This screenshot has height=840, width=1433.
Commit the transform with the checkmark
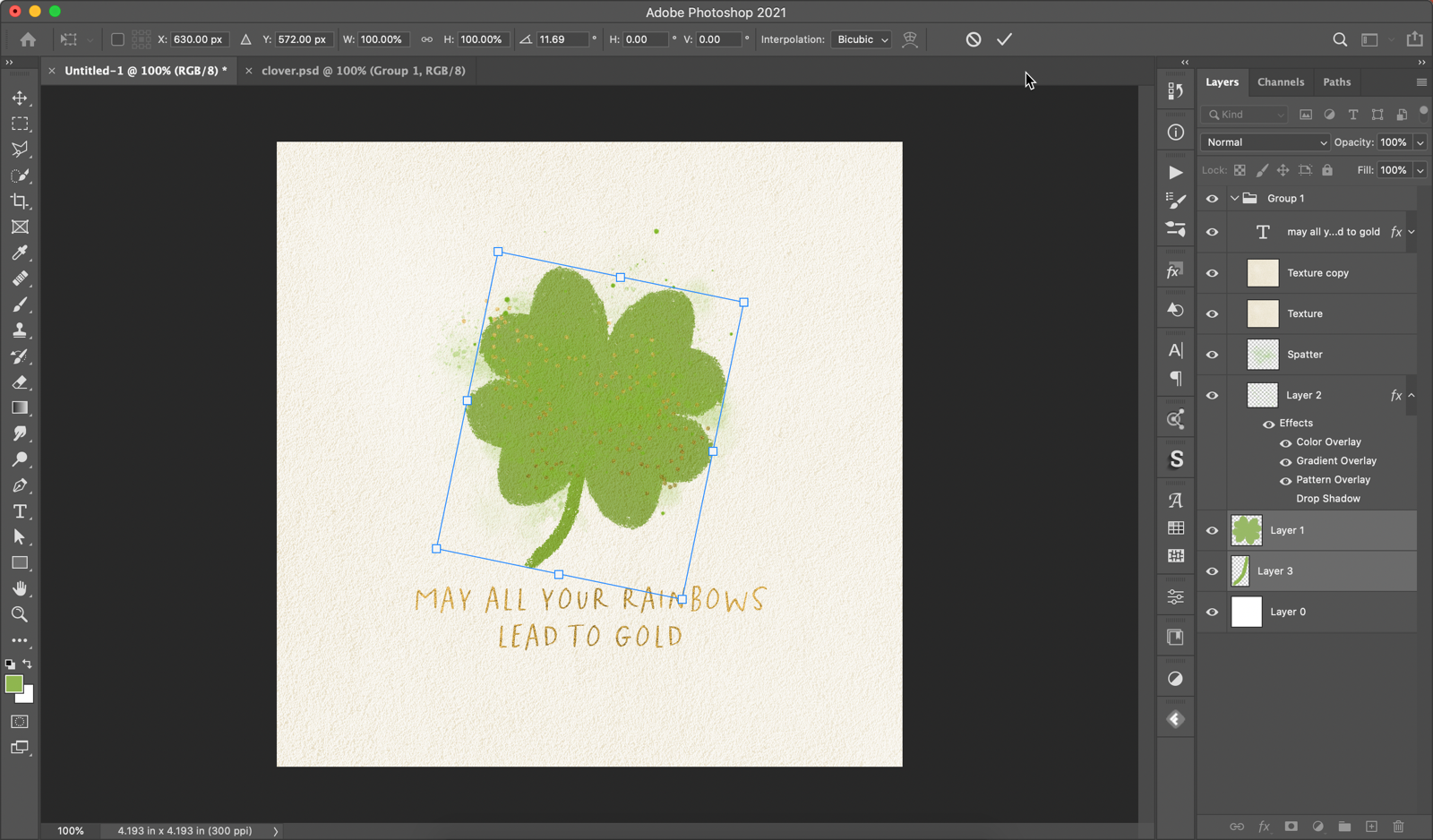coord(1004,39)
